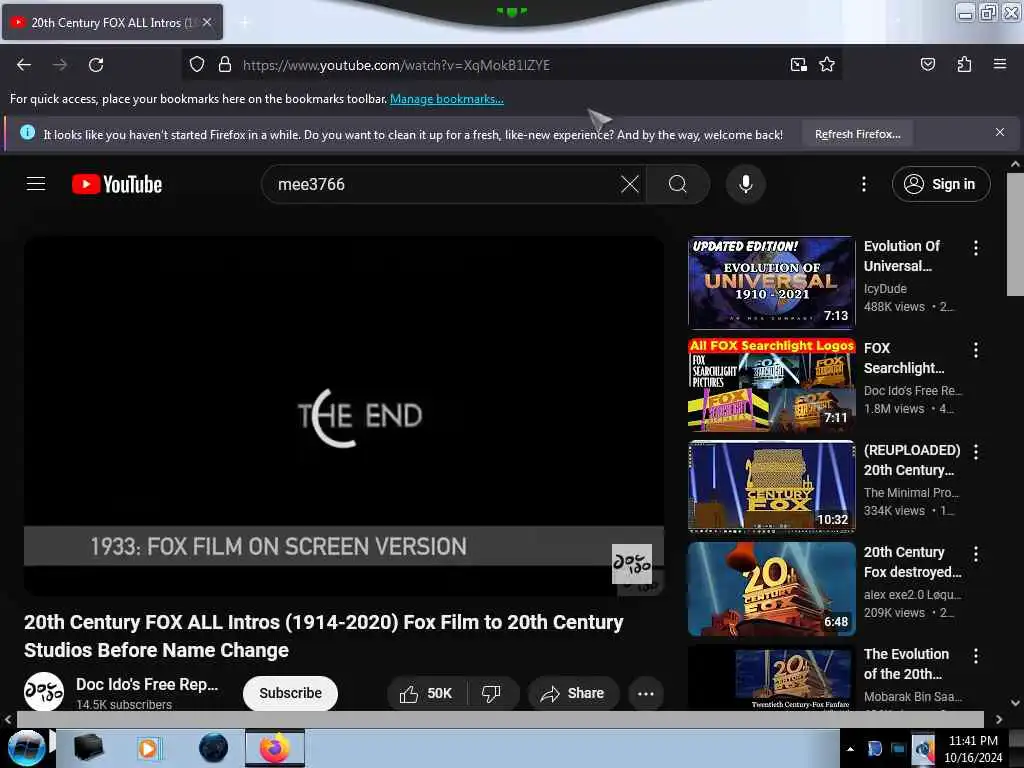Open the black box taskbar app
This screenshot has width=1024, height=768.
89,748
